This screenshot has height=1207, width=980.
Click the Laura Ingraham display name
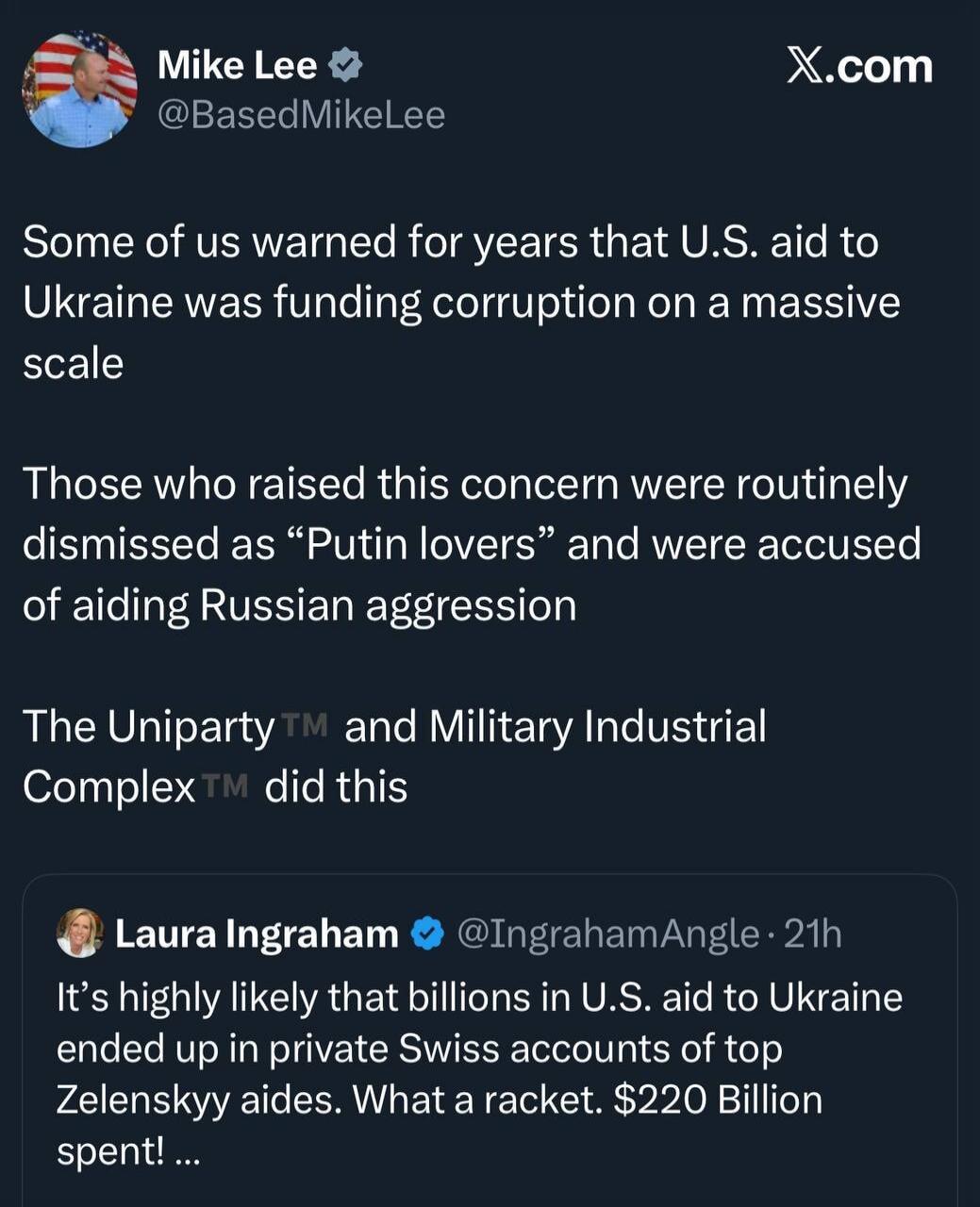[x=255, y=934]
